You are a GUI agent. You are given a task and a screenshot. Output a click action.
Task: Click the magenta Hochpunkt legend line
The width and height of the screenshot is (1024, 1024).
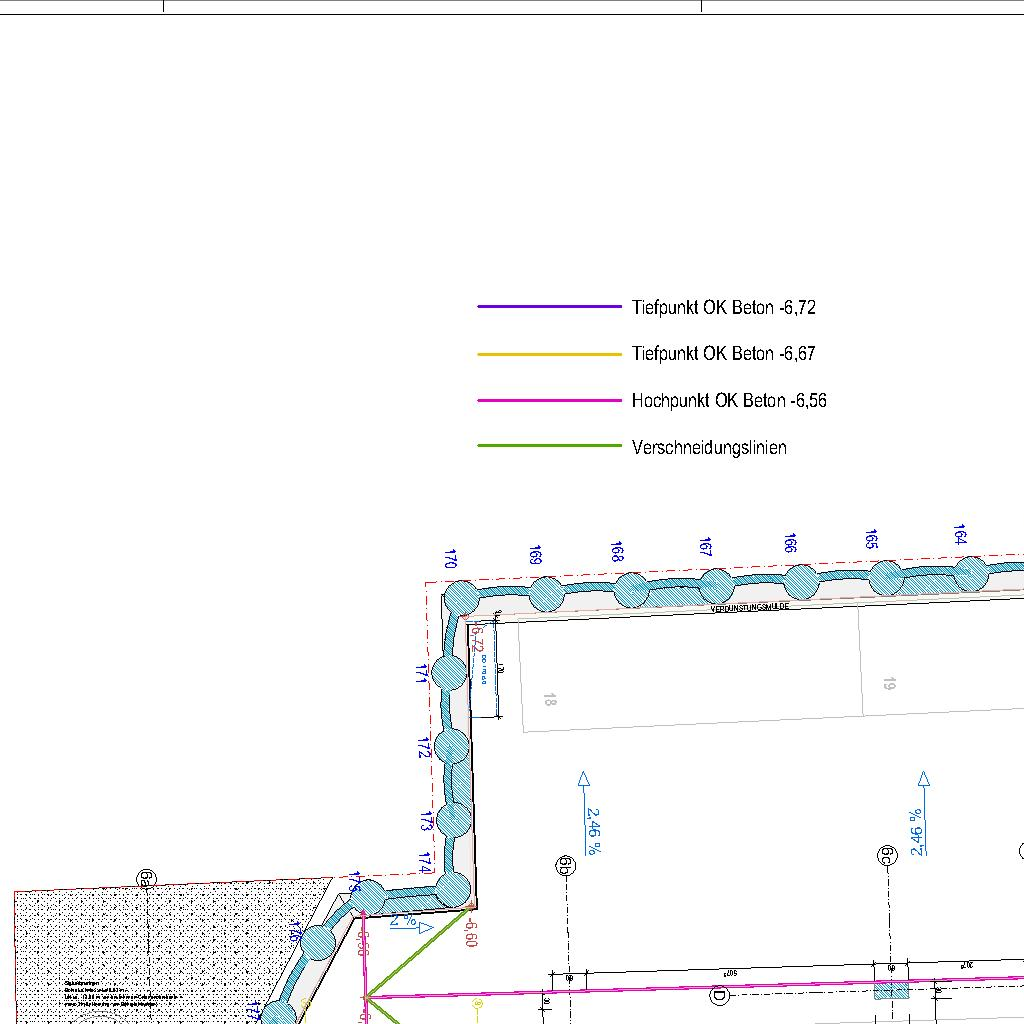(549, 401)
